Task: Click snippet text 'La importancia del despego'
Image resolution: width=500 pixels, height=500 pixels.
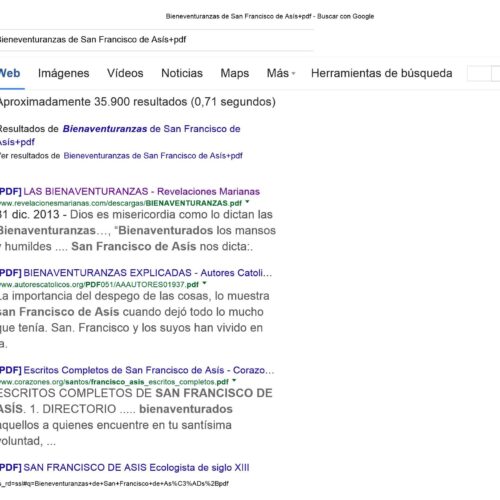Action: pyautogui.click(x=70, y=296)
